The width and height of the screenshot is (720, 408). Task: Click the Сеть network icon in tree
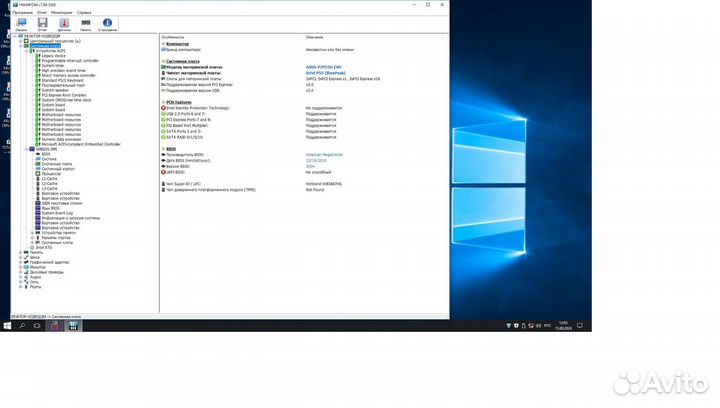click(x=26, y=282)
